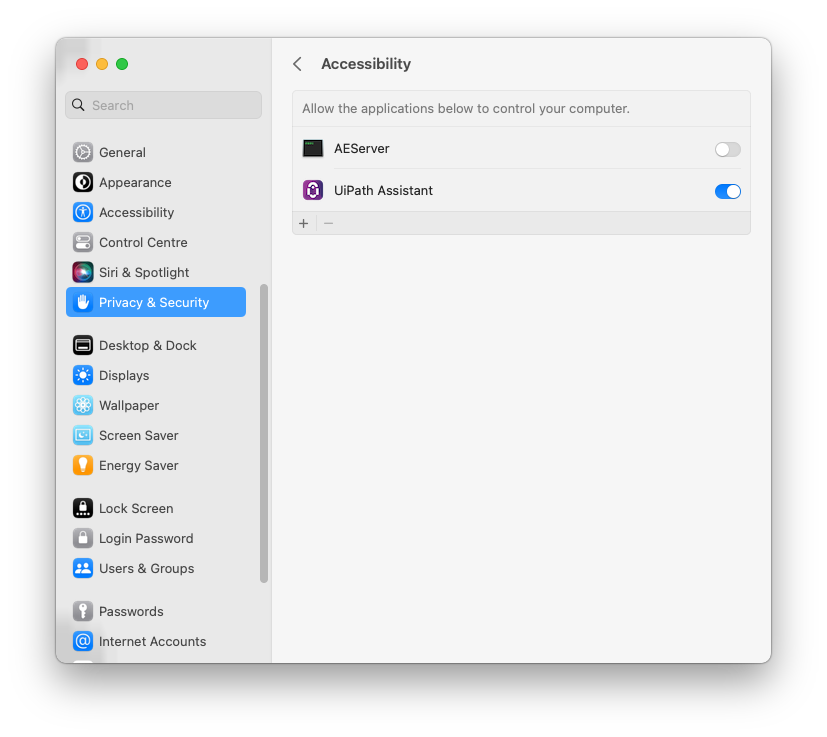Screen dimensions: 827x737
Task: Click the Search field in sidebar
Action: pos(163,105)
